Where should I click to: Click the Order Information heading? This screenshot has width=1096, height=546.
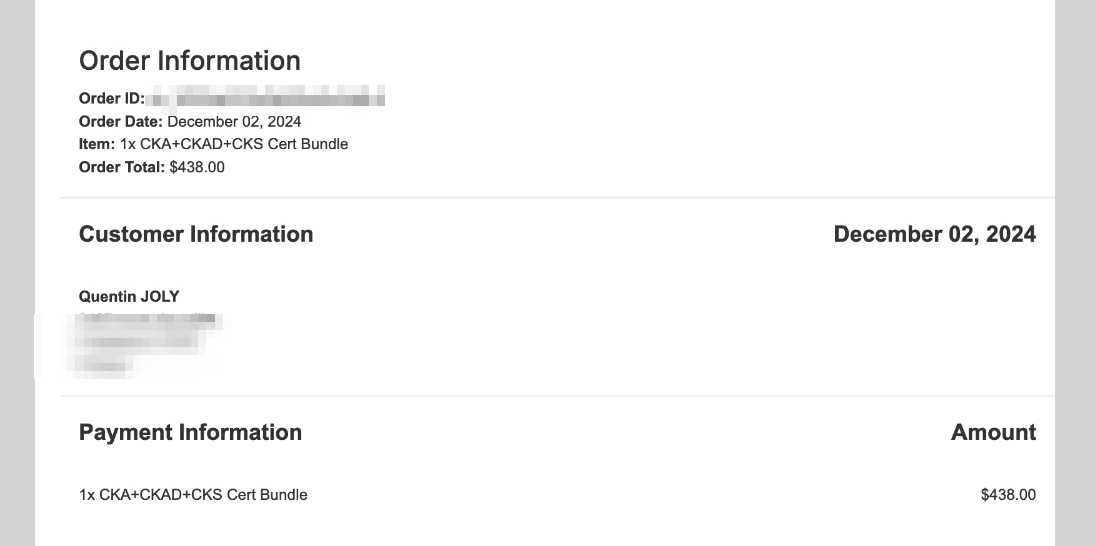click(x=189, y=61)
